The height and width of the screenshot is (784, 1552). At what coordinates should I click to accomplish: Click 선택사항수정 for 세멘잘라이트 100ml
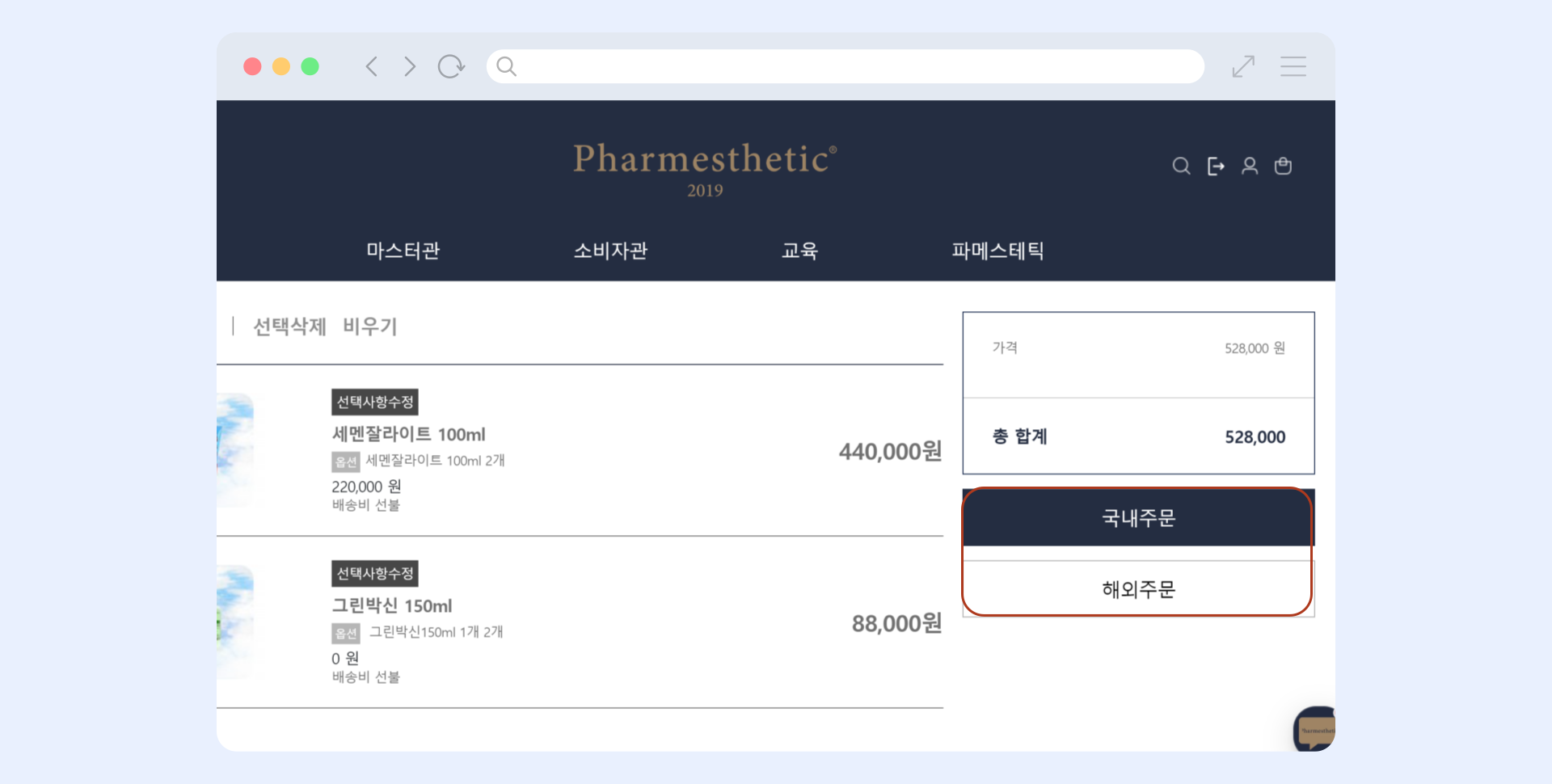pos(374,402)
